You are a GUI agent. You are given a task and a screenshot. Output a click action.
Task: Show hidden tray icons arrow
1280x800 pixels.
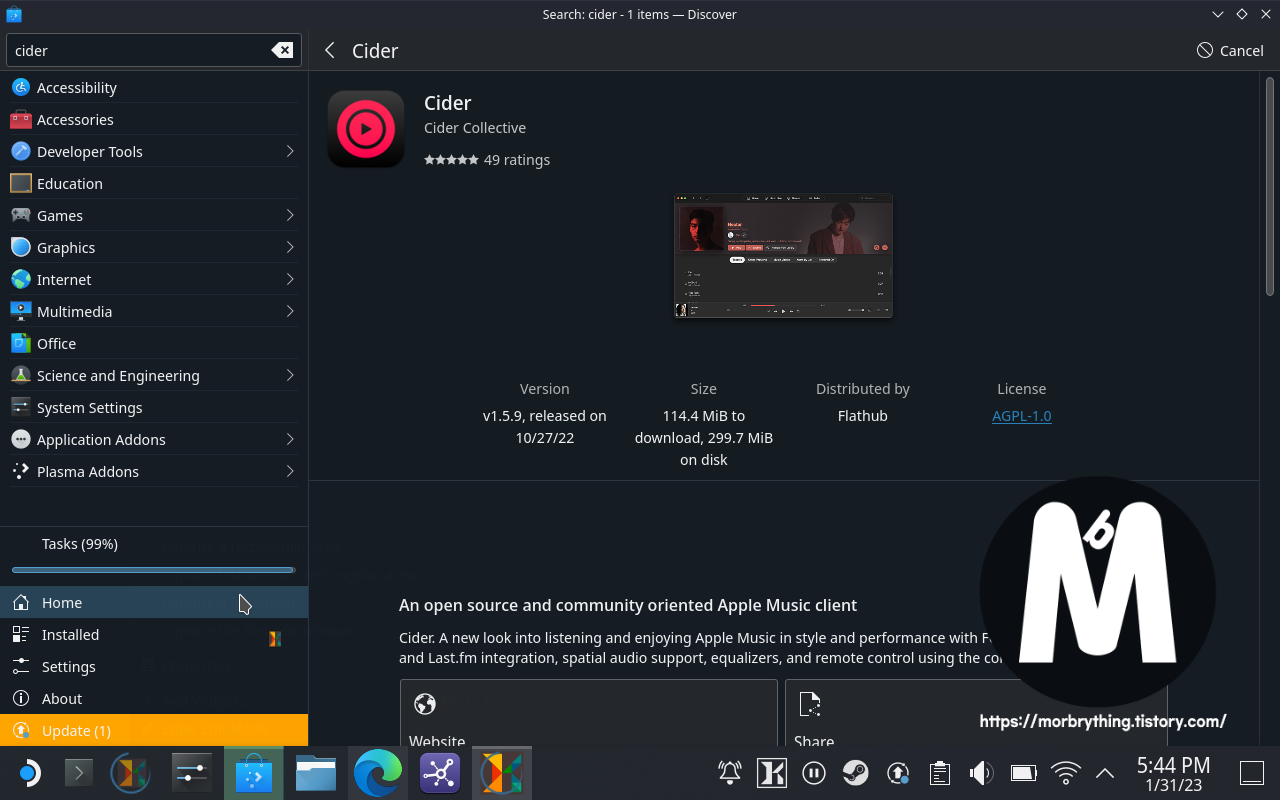click(x=1105, y=773)
